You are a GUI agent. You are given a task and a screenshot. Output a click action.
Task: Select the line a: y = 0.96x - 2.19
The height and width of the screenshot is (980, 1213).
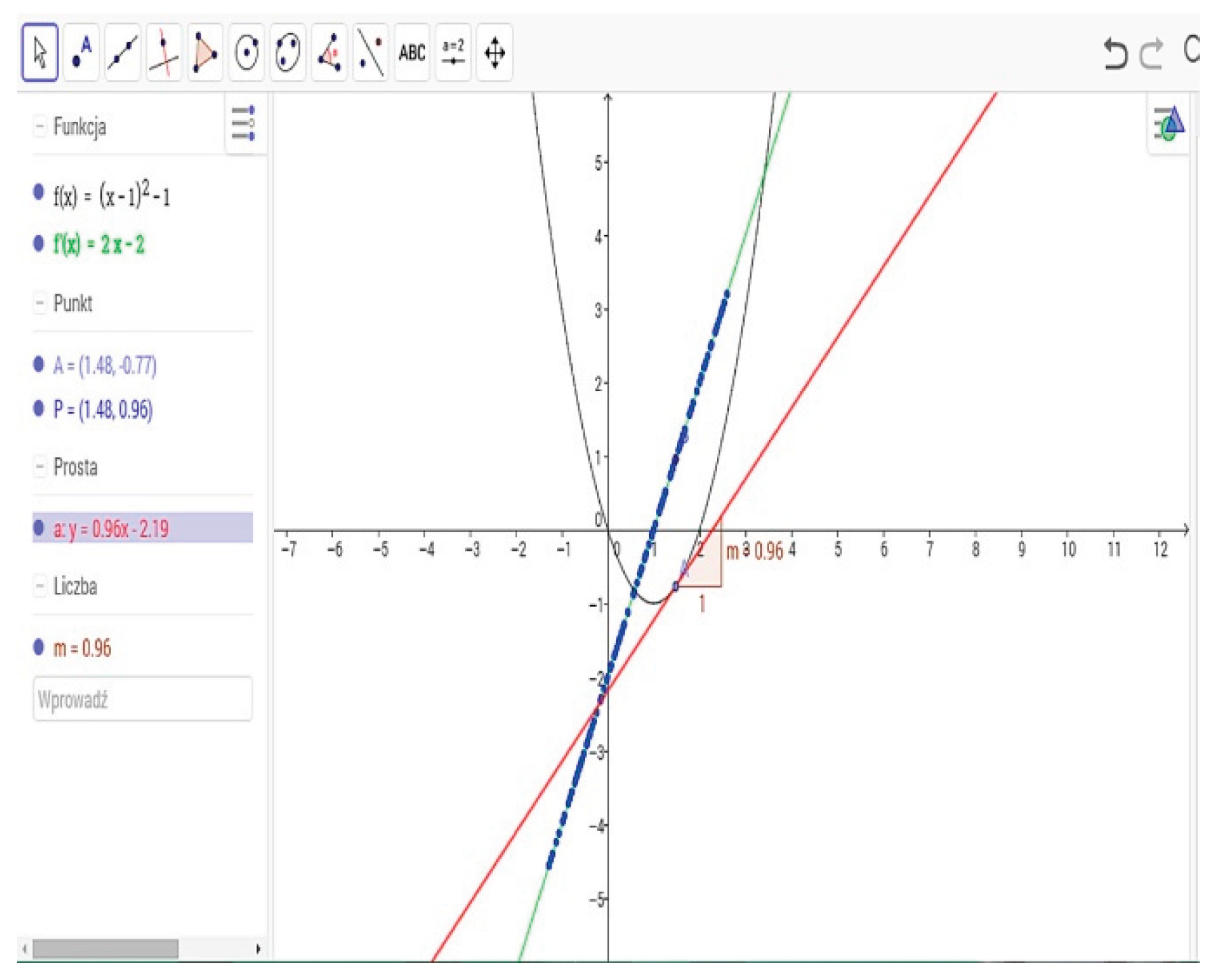[112, 529]
